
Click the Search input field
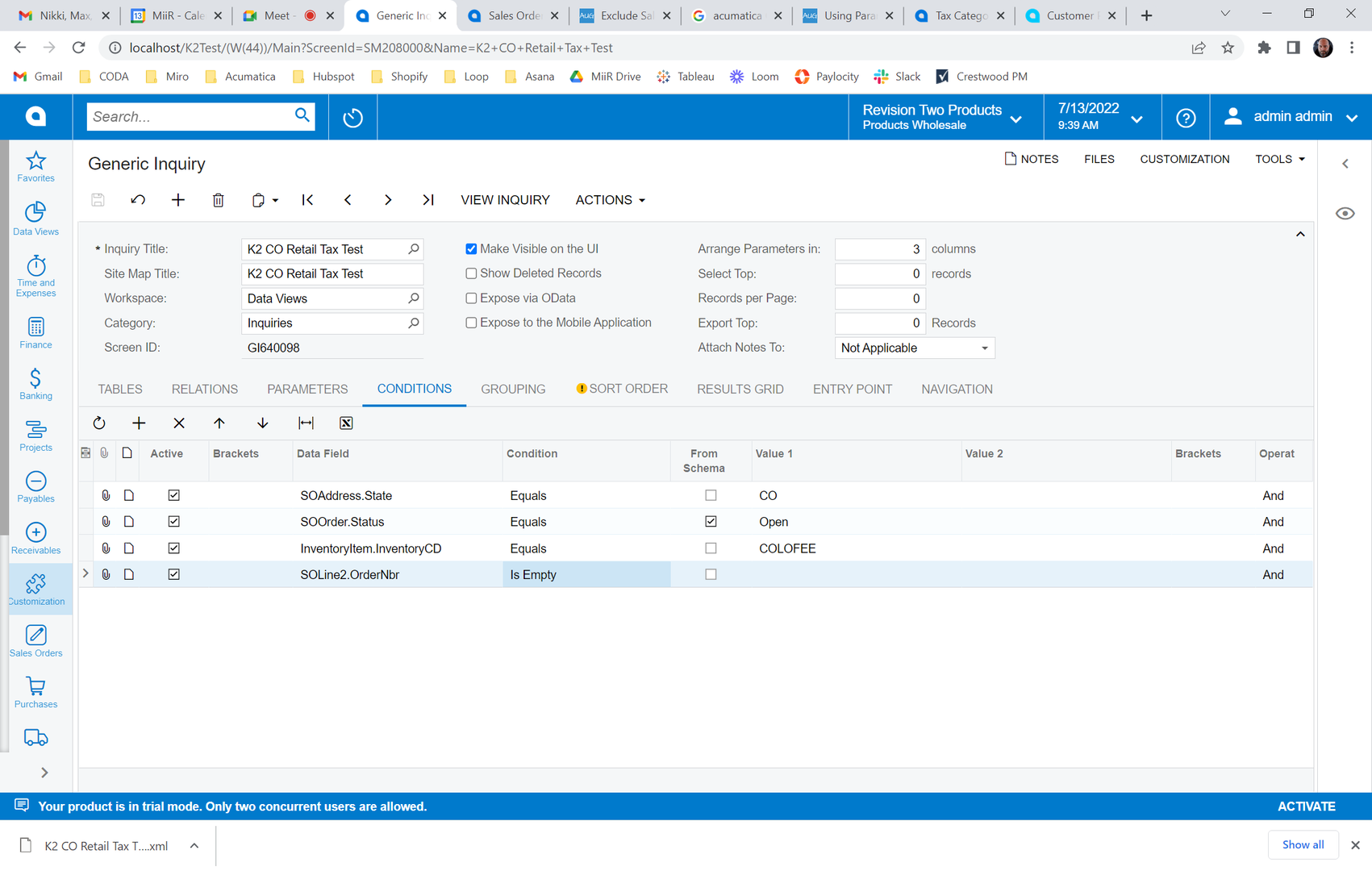[190, 117]
